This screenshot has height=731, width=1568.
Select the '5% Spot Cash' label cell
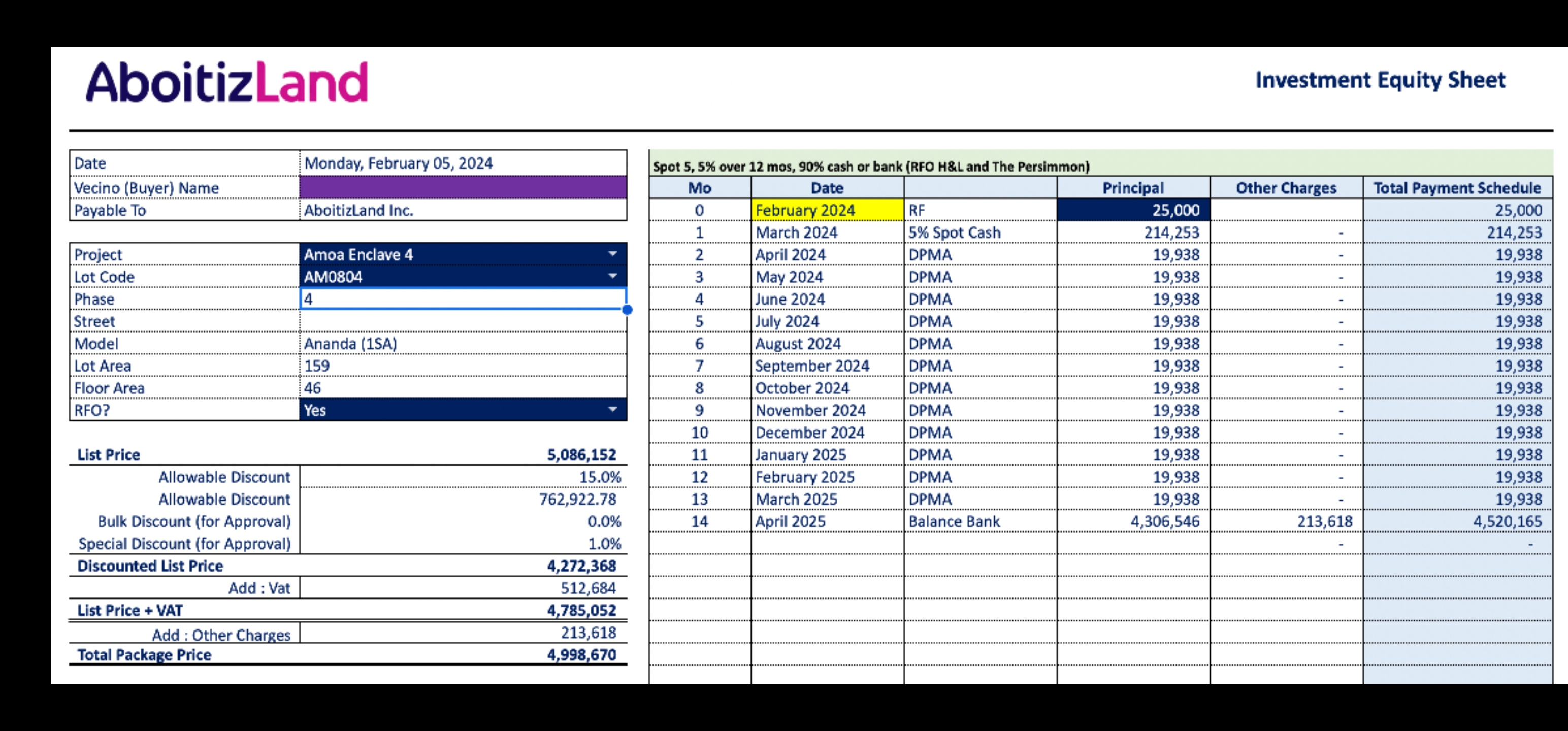click(x=980, y=232)
